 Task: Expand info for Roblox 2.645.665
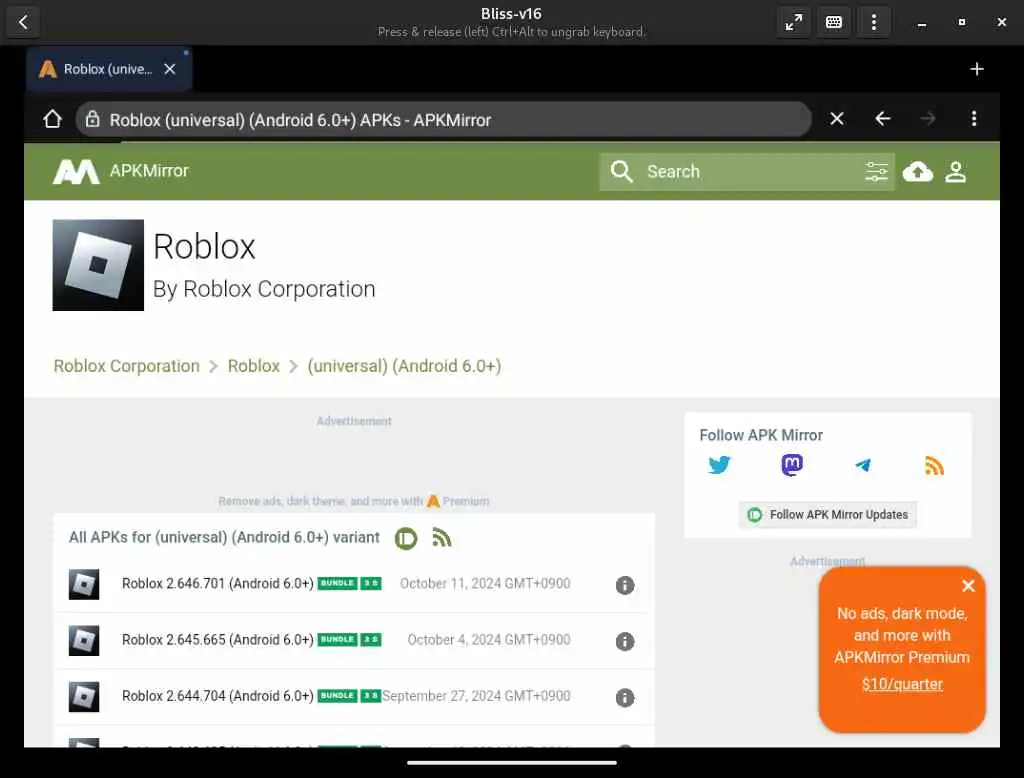pos(625,641)
